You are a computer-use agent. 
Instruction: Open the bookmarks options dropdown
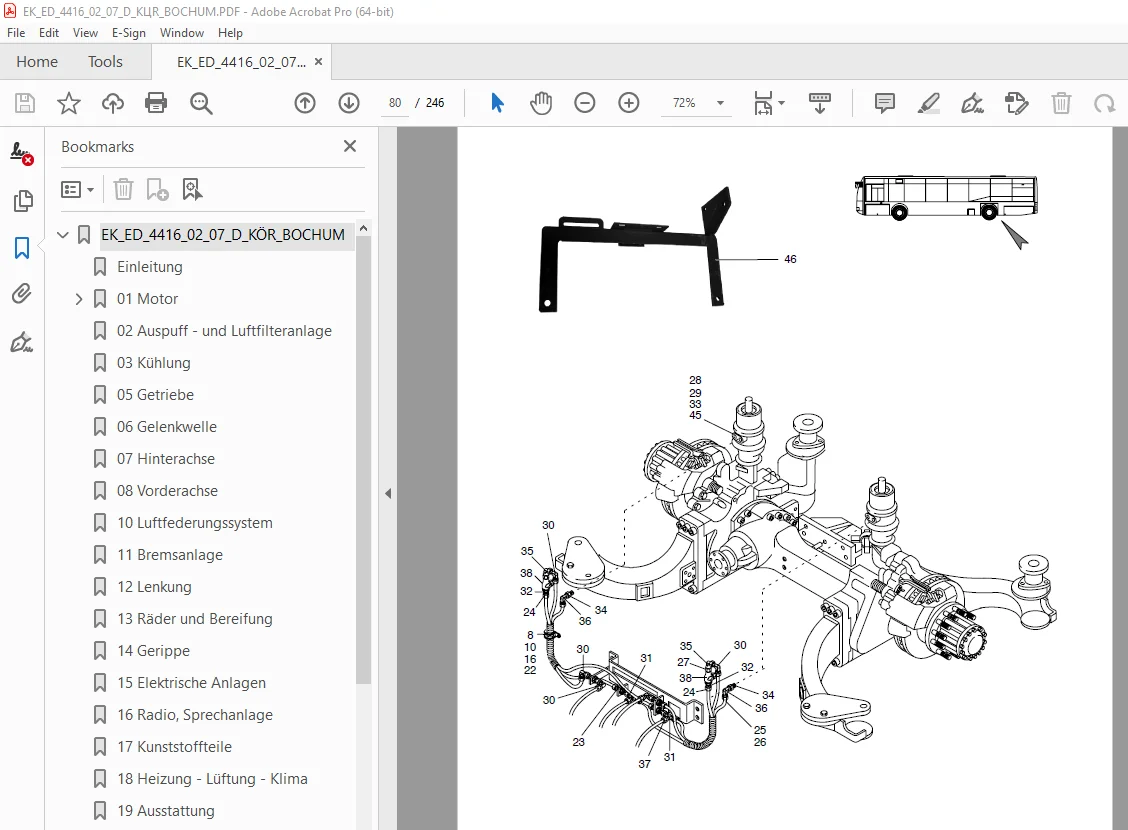78,189
